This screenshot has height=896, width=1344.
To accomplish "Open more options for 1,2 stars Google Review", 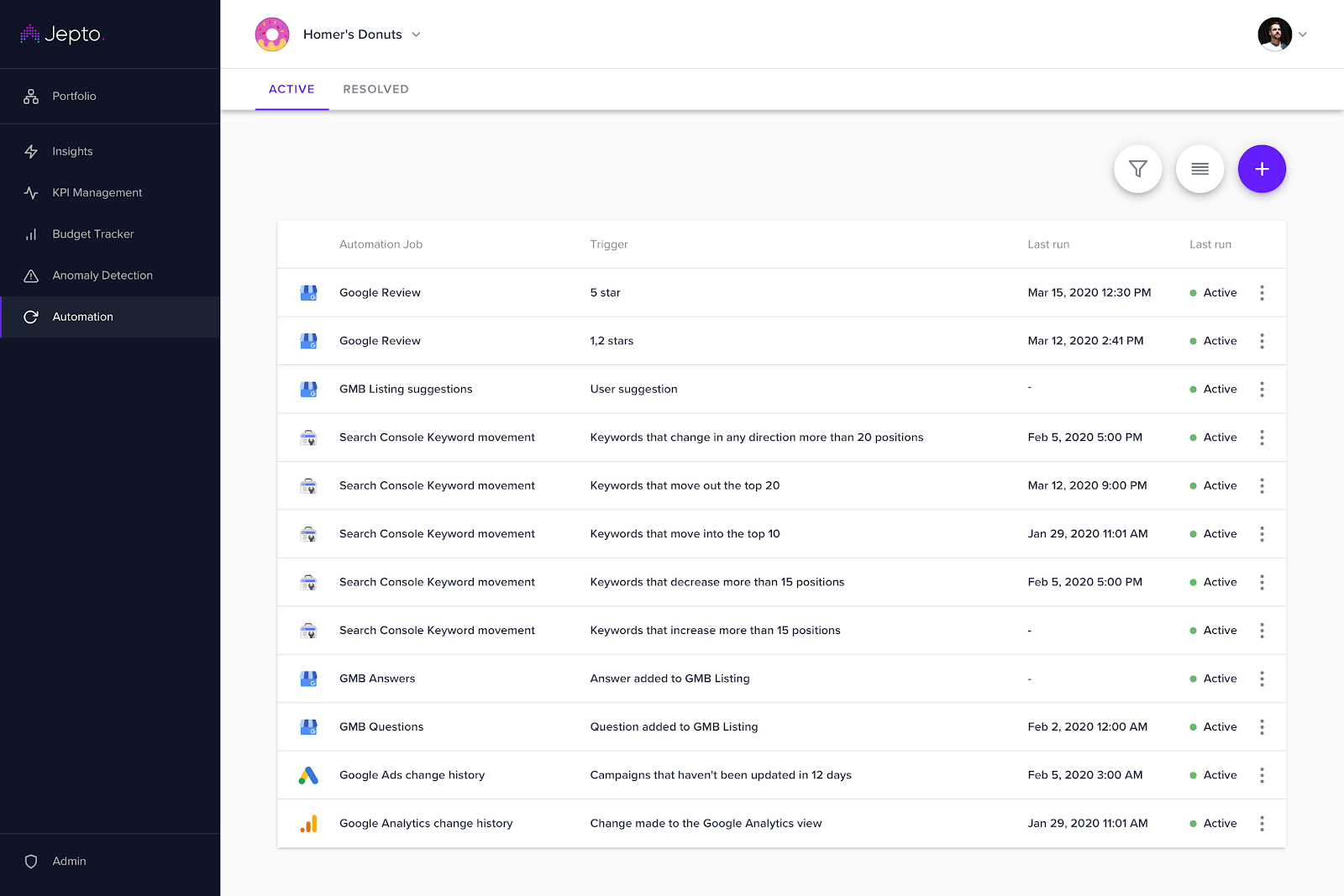I will click(x=1262, y=341).
